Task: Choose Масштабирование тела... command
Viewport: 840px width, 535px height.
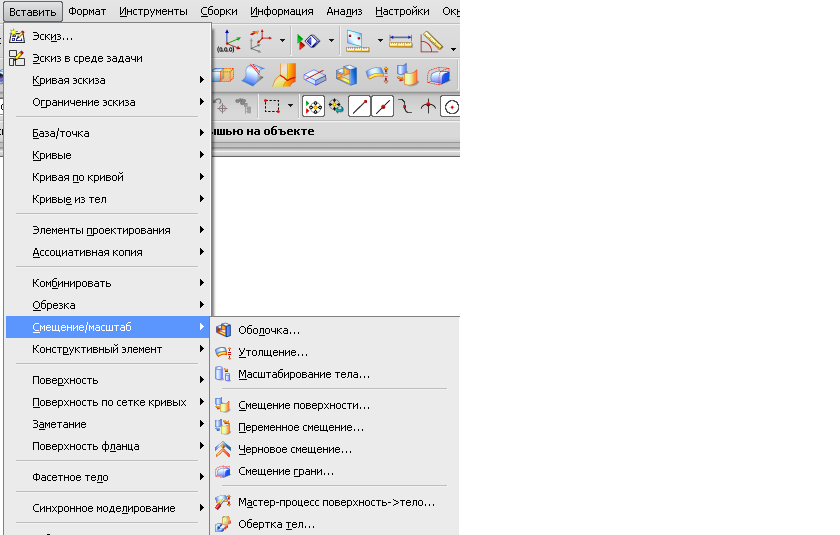Action: (335, 374)
